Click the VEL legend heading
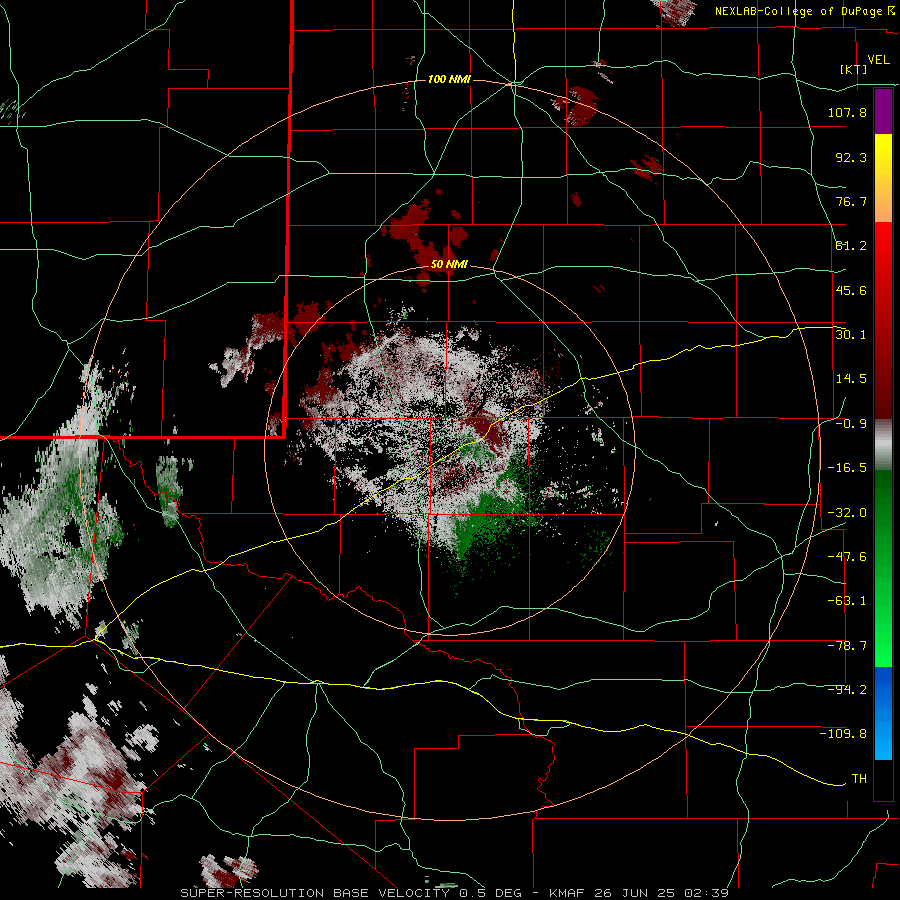Image resolution: width=900 pixels, height=900 pixels. coord(878,60)
